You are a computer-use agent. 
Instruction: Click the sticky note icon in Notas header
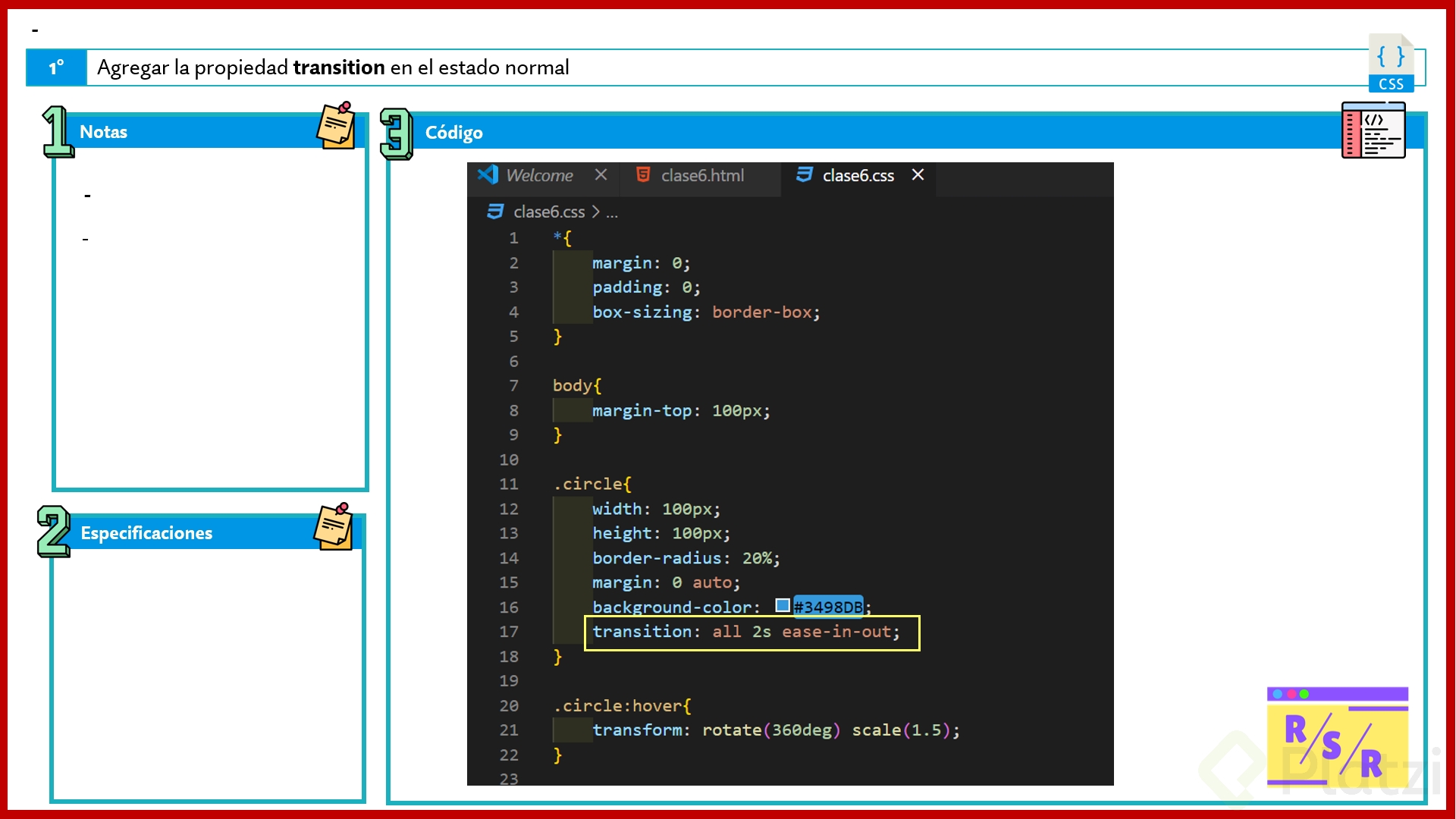click(336, 126)
